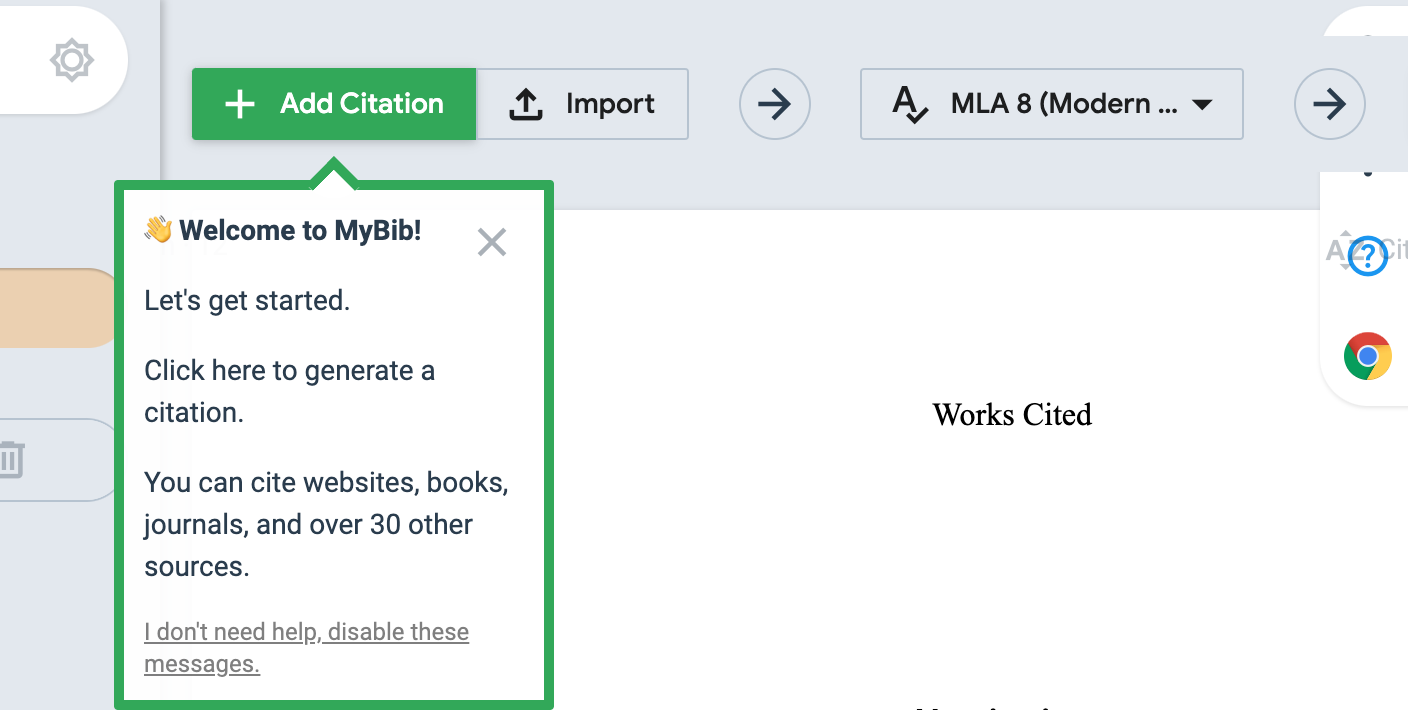Click the Welcome to MyBib! heading
Image resolution: width=1408 pixels, height=710 pixels.
point(300,231)
